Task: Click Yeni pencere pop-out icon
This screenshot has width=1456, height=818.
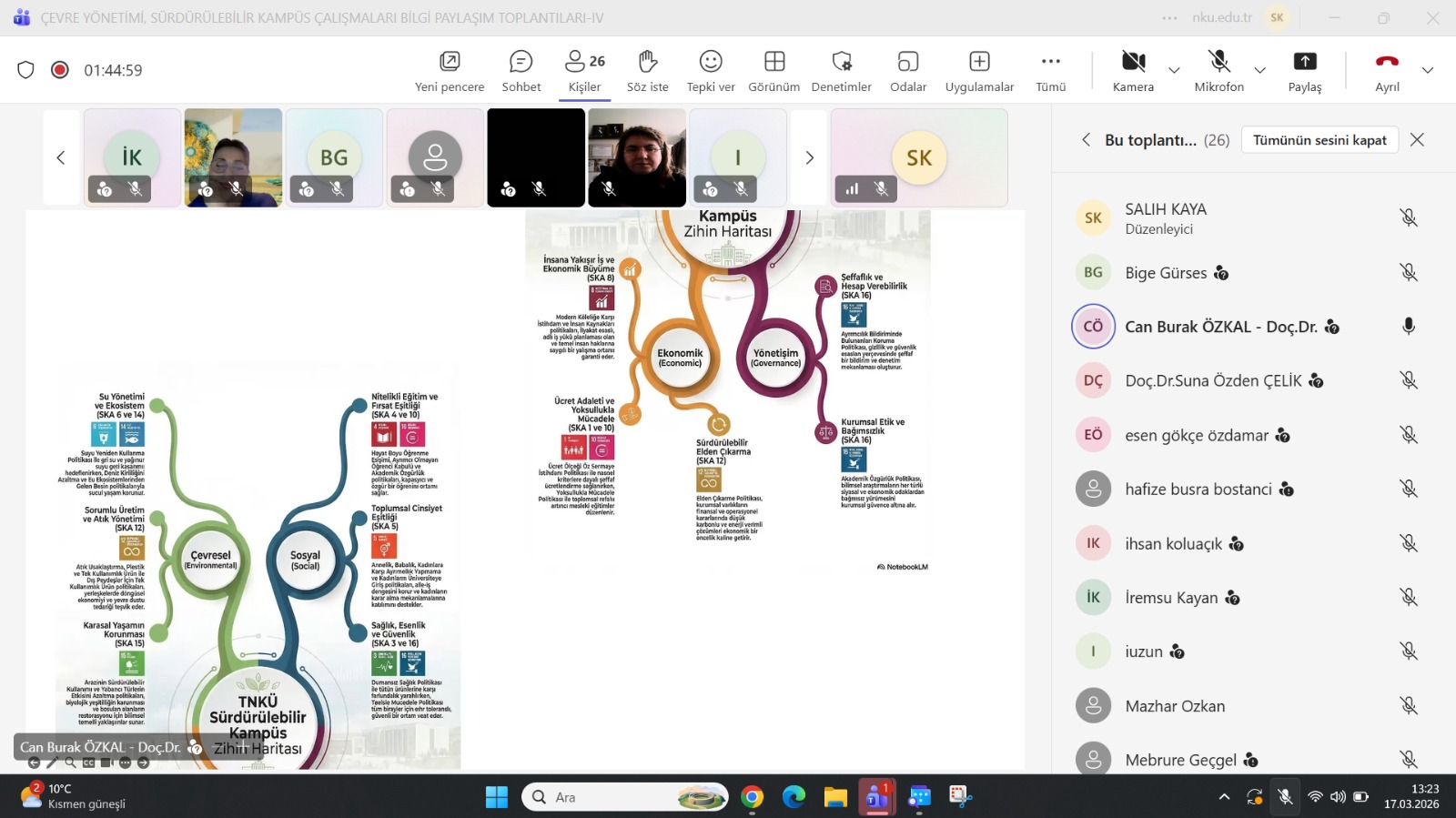Action: pyautogui.click(x=450, y=70)
